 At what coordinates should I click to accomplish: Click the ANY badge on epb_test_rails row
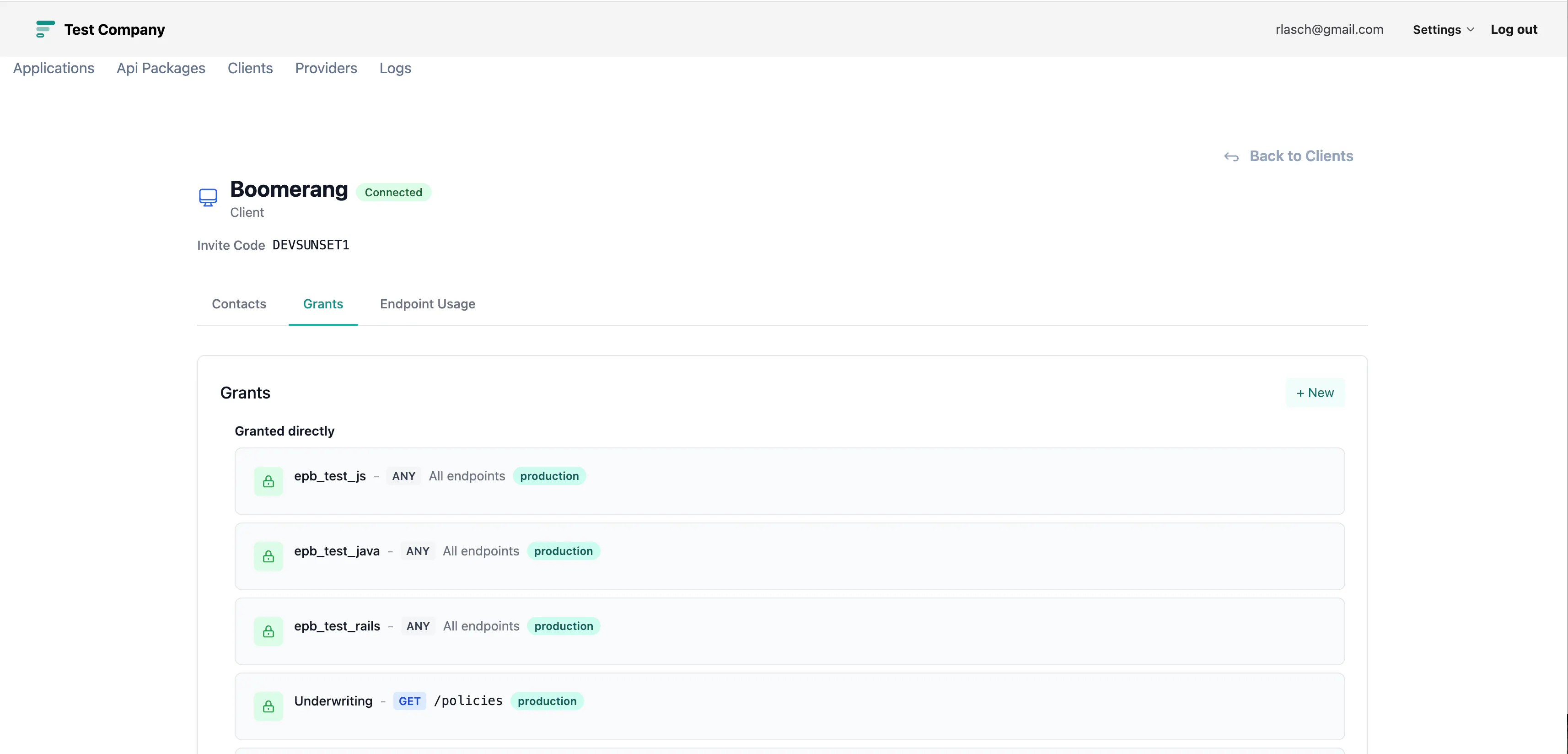[418, 626]
